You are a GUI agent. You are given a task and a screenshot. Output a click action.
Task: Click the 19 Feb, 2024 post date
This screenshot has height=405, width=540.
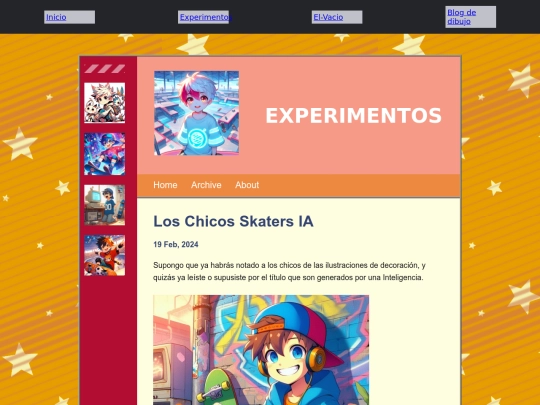click(176, 245)
